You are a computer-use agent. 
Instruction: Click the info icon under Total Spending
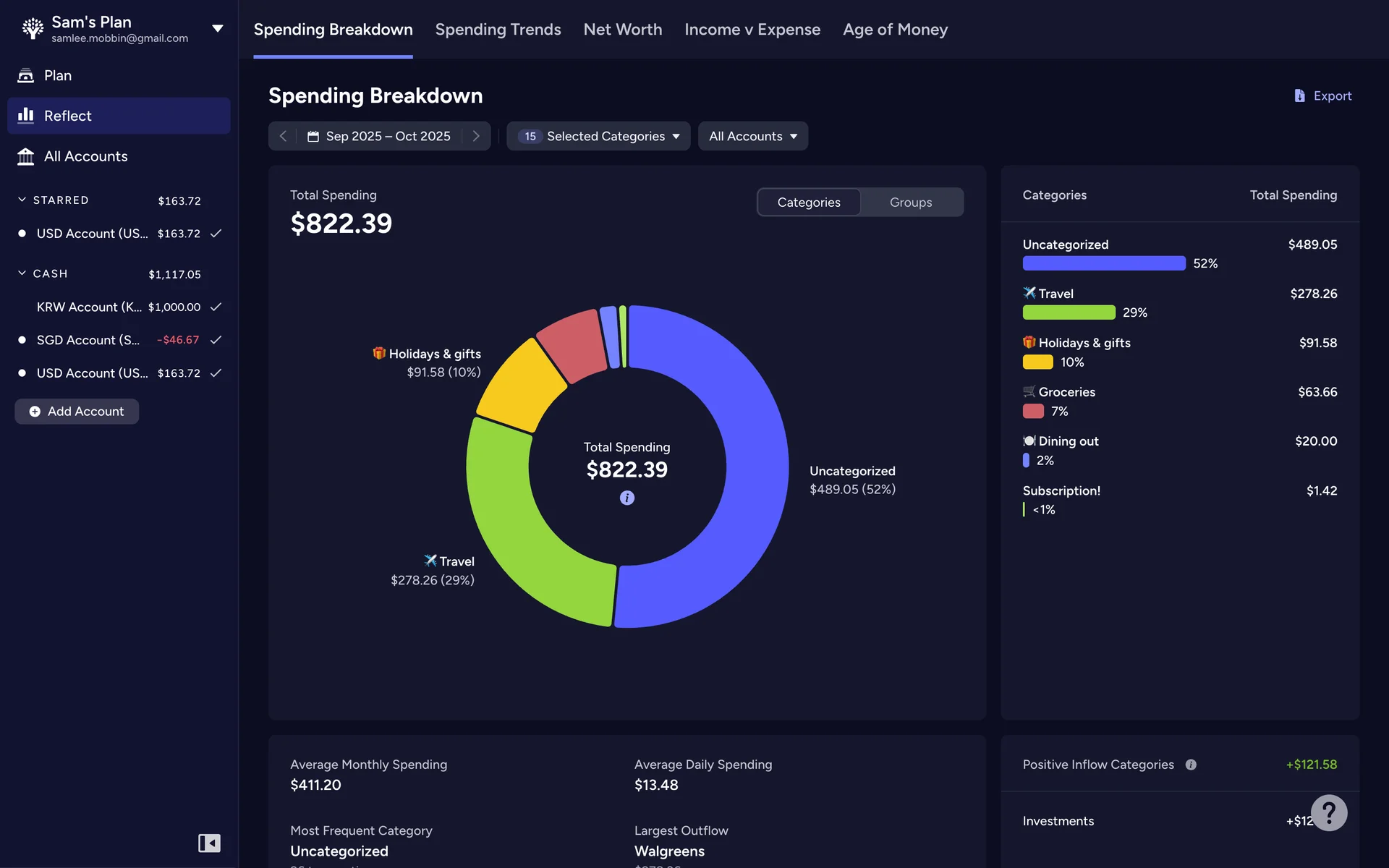click(626, 498)
